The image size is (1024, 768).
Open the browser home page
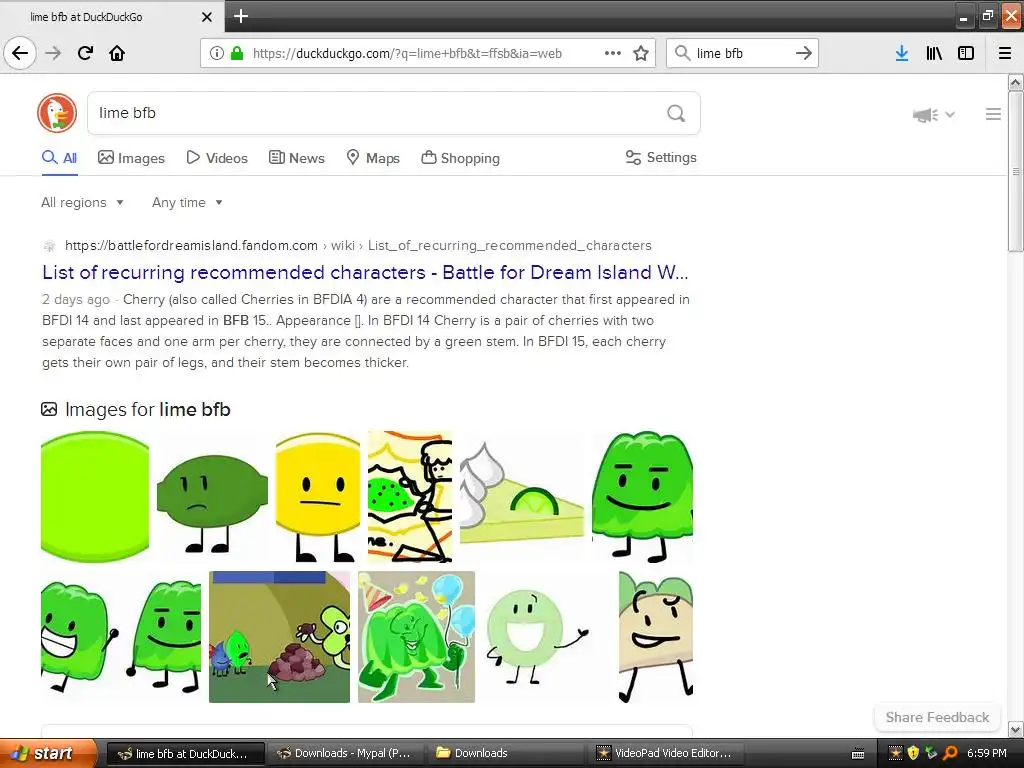pyautogui.click(x=117, y=53)
